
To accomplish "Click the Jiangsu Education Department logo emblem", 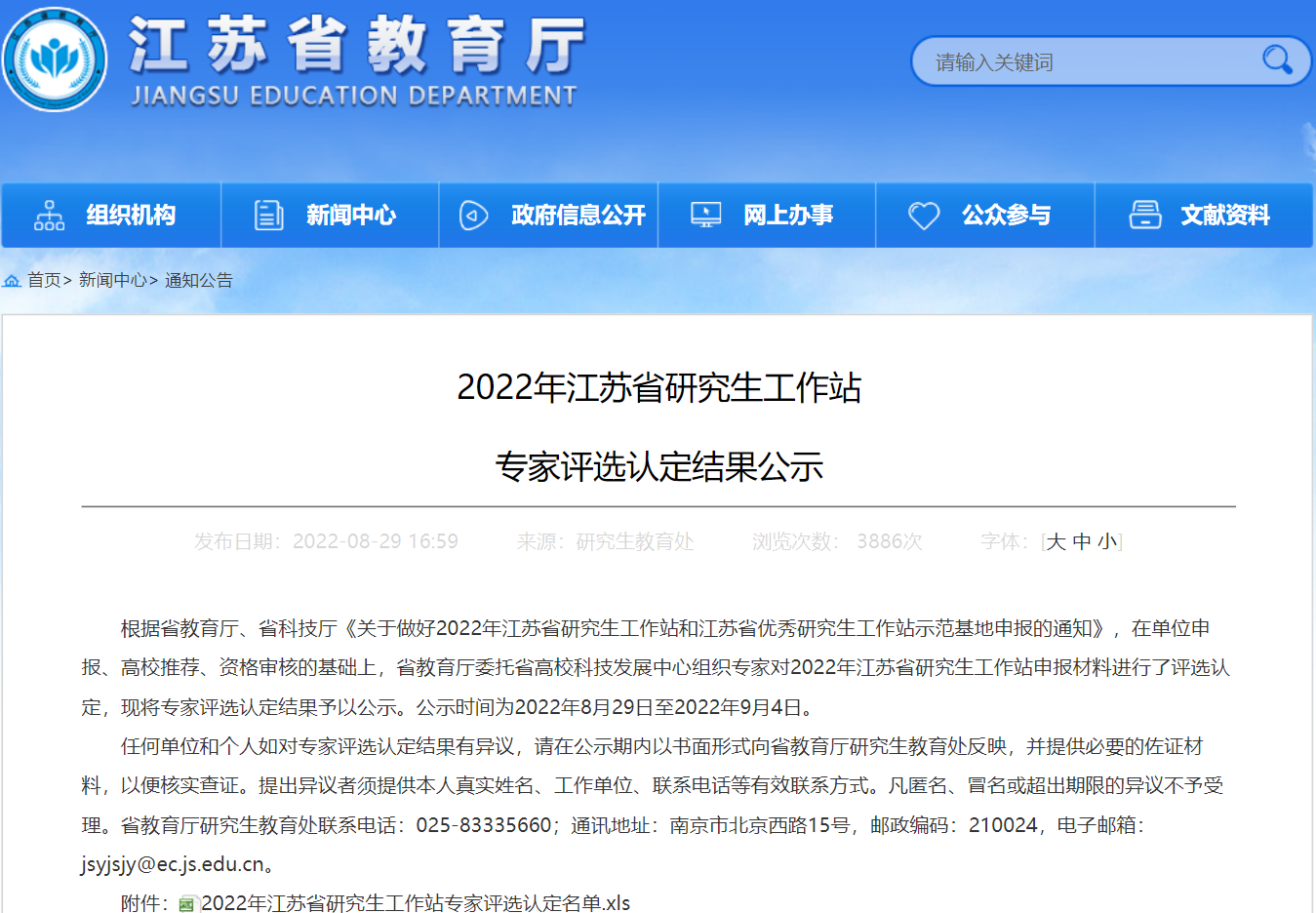I will pos(55,59).
